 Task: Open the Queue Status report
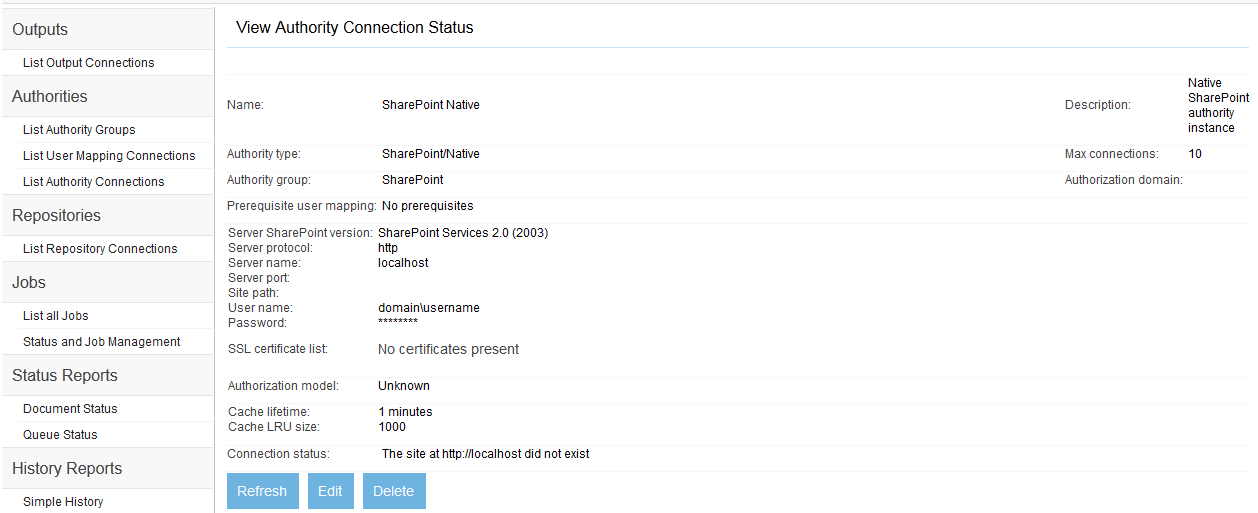click(60, 435)
